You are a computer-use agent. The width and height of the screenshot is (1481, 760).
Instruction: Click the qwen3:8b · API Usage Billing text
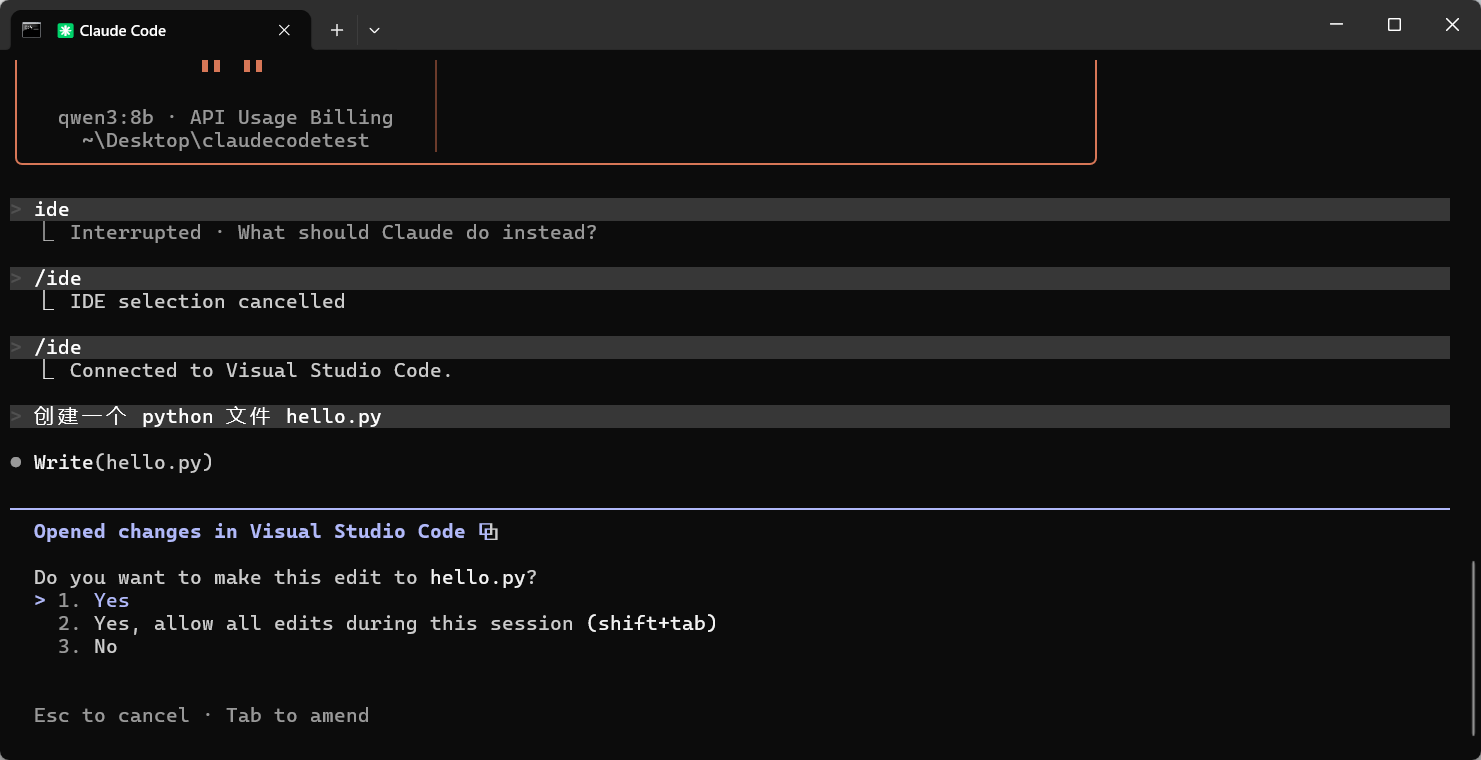point(225,117)
